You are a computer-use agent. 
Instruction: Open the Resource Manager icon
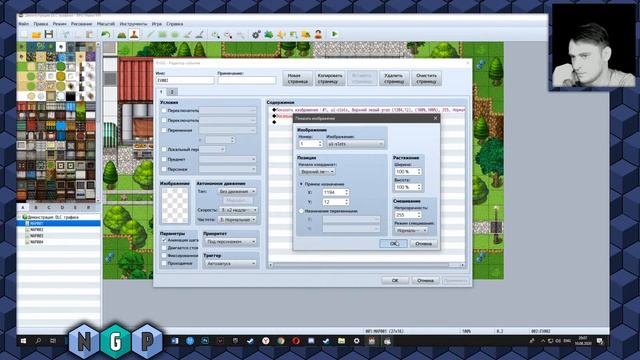(x=306, y=35)
